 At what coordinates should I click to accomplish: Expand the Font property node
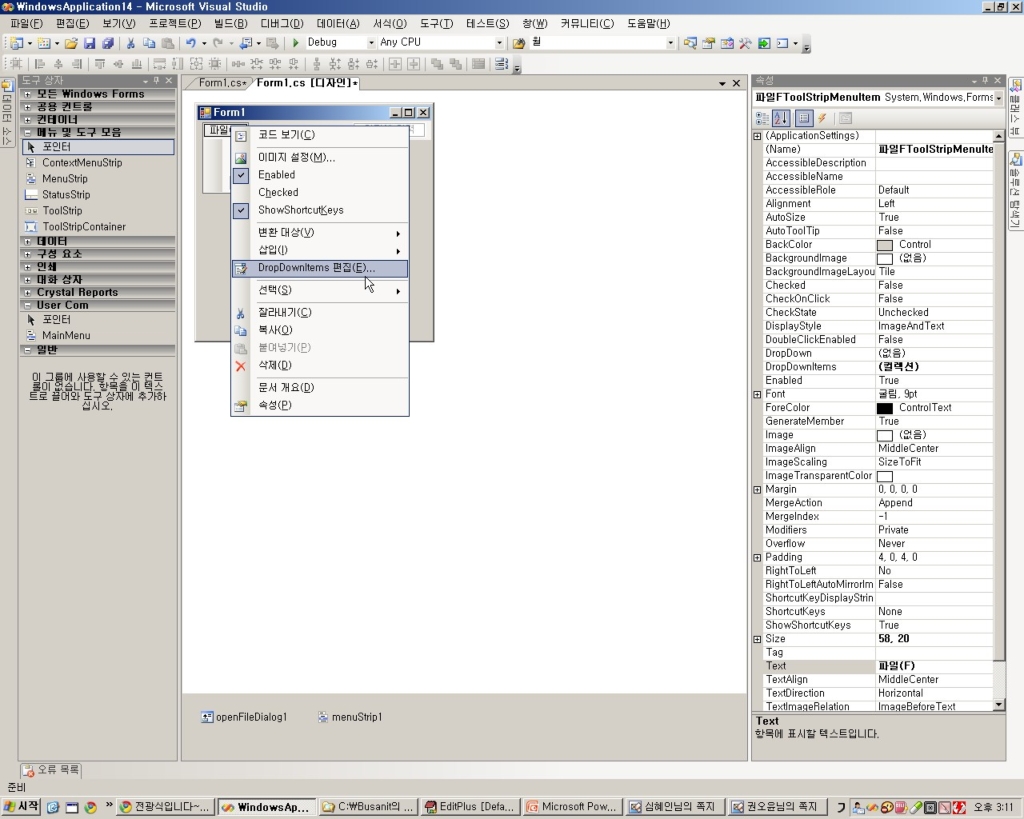(x=758, y=394)
